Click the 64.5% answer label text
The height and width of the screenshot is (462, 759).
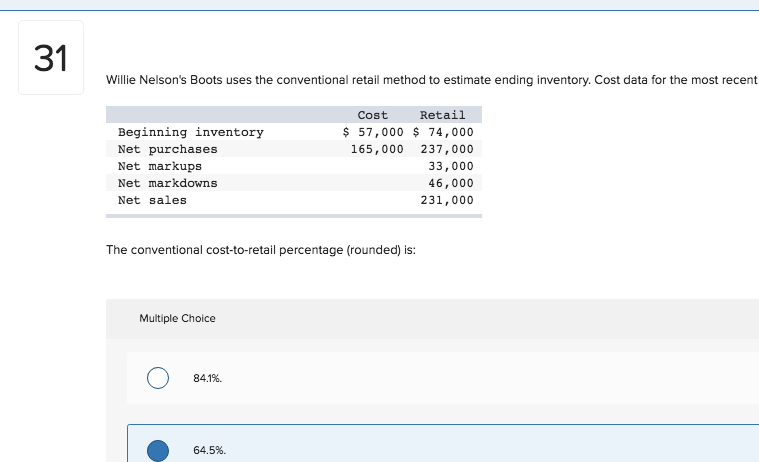click(x=209, y=450)
